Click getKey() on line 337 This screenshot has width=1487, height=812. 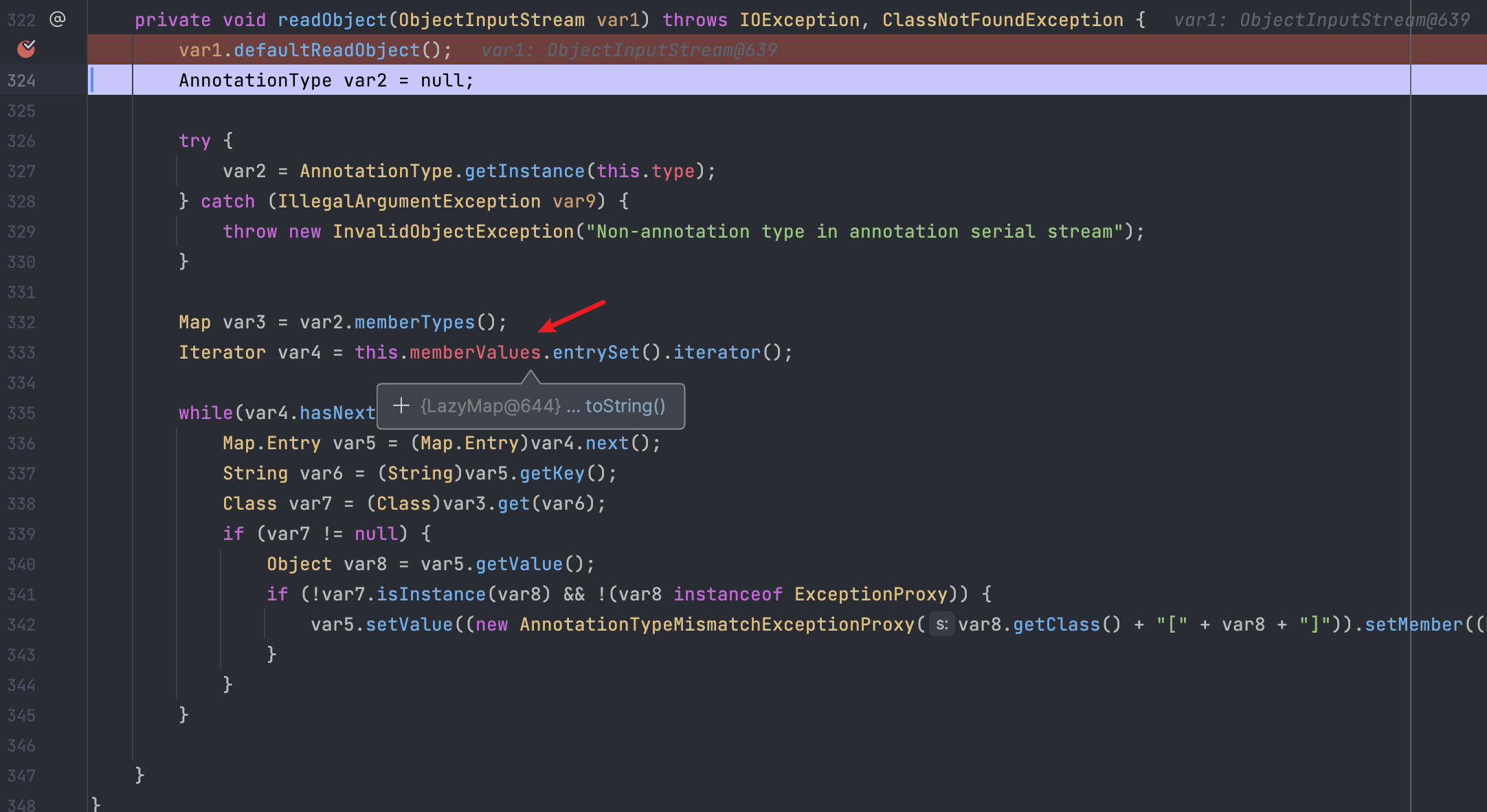coord(562,473)
